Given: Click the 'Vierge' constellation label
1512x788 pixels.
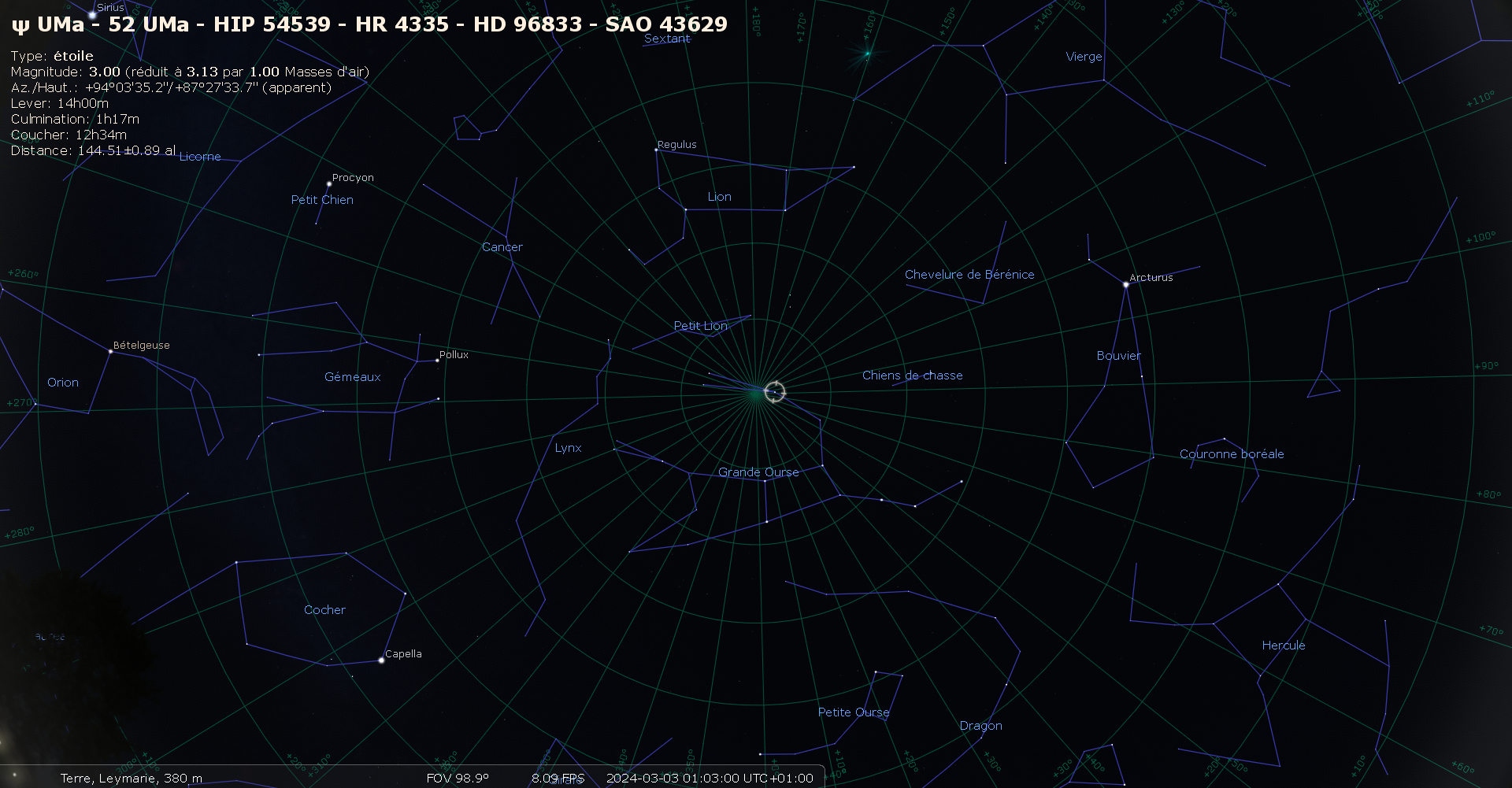Looking at the screenshot, I should coord(1084,57).
